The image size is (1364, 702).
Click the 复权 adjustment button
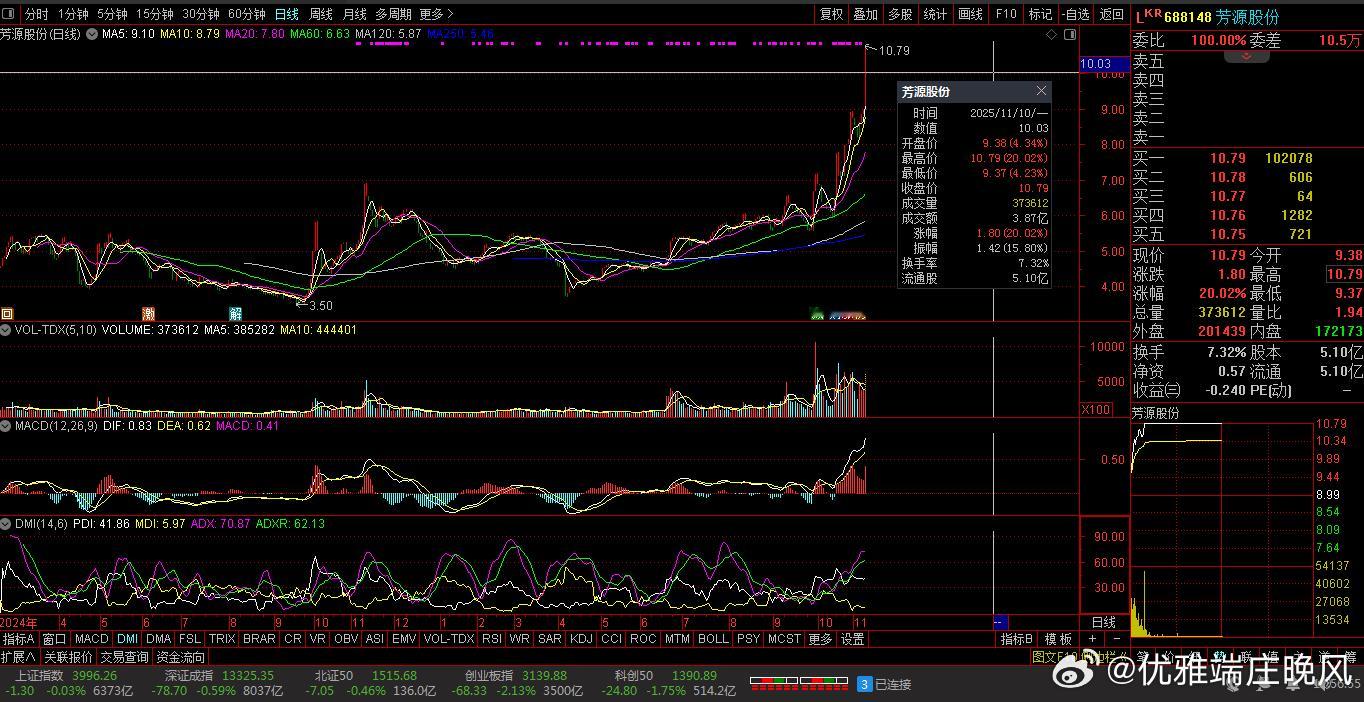pyautogui.click(x=831, y=14)
